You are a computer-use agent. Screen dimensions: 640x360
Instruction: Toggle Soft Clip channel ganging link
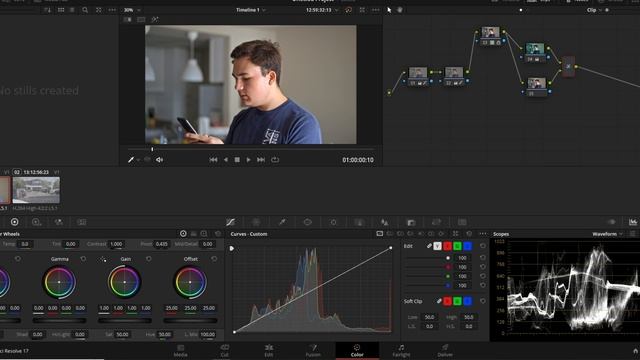[439, 301]
